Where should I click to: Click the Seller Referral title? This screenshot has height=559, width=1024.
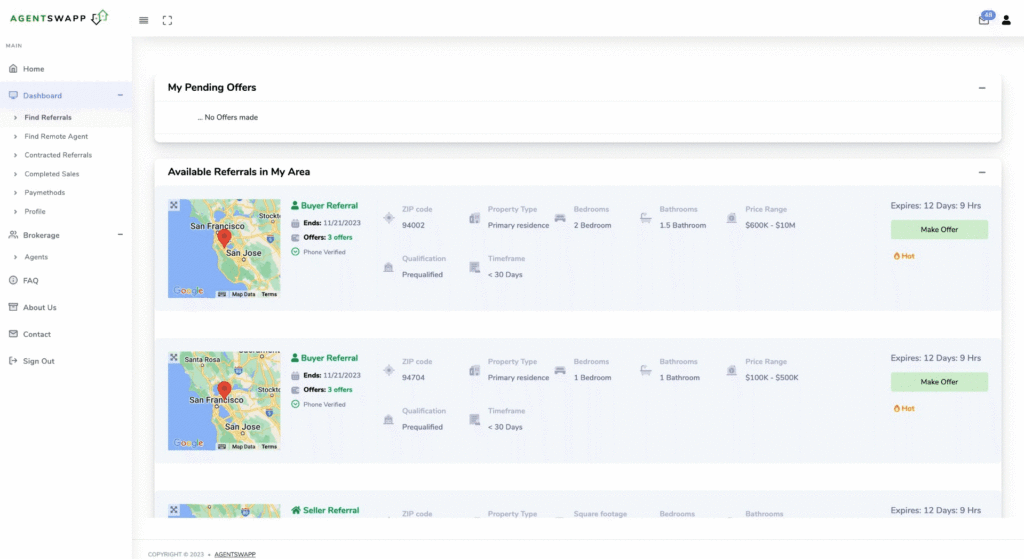[x=331, y=510]
